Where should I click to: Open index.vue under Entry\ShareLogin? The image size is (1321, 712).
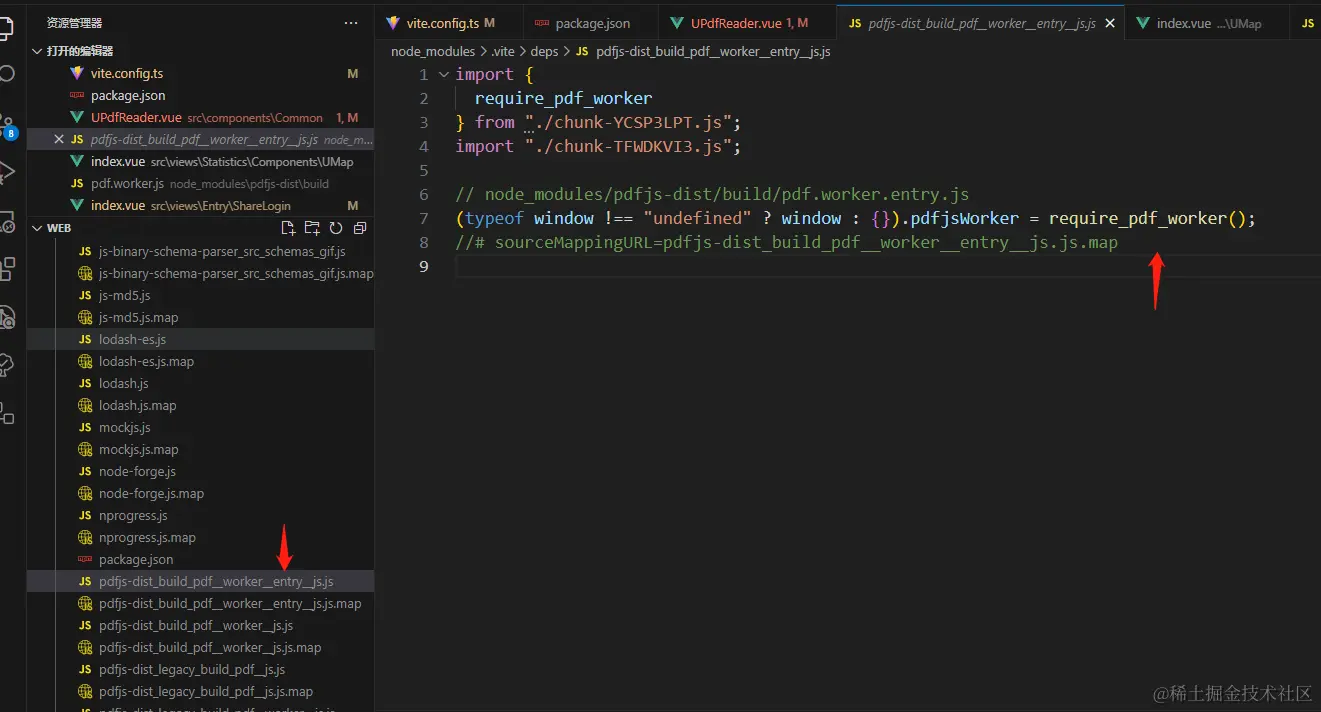coord(200,205)
